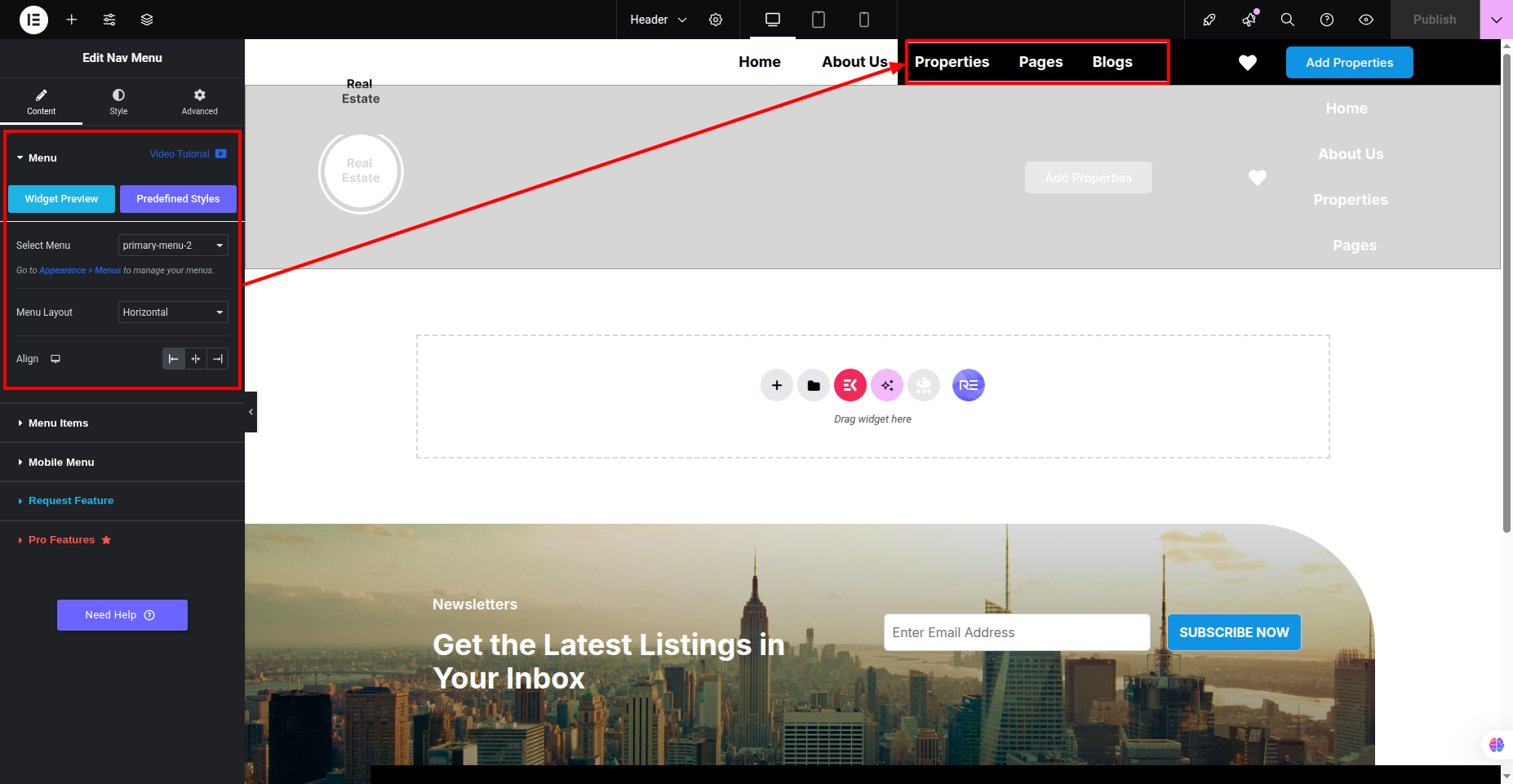1513x784 pixels.
Task: Click the Predefined Styles button
Action: pyautogui.click(x=178, y=199)
